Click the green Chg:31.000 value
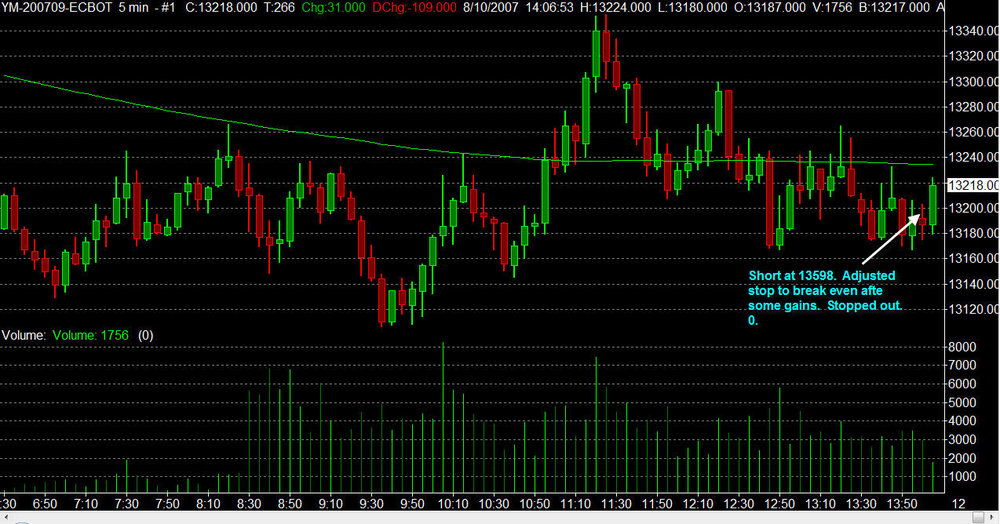 coord(333,8)
